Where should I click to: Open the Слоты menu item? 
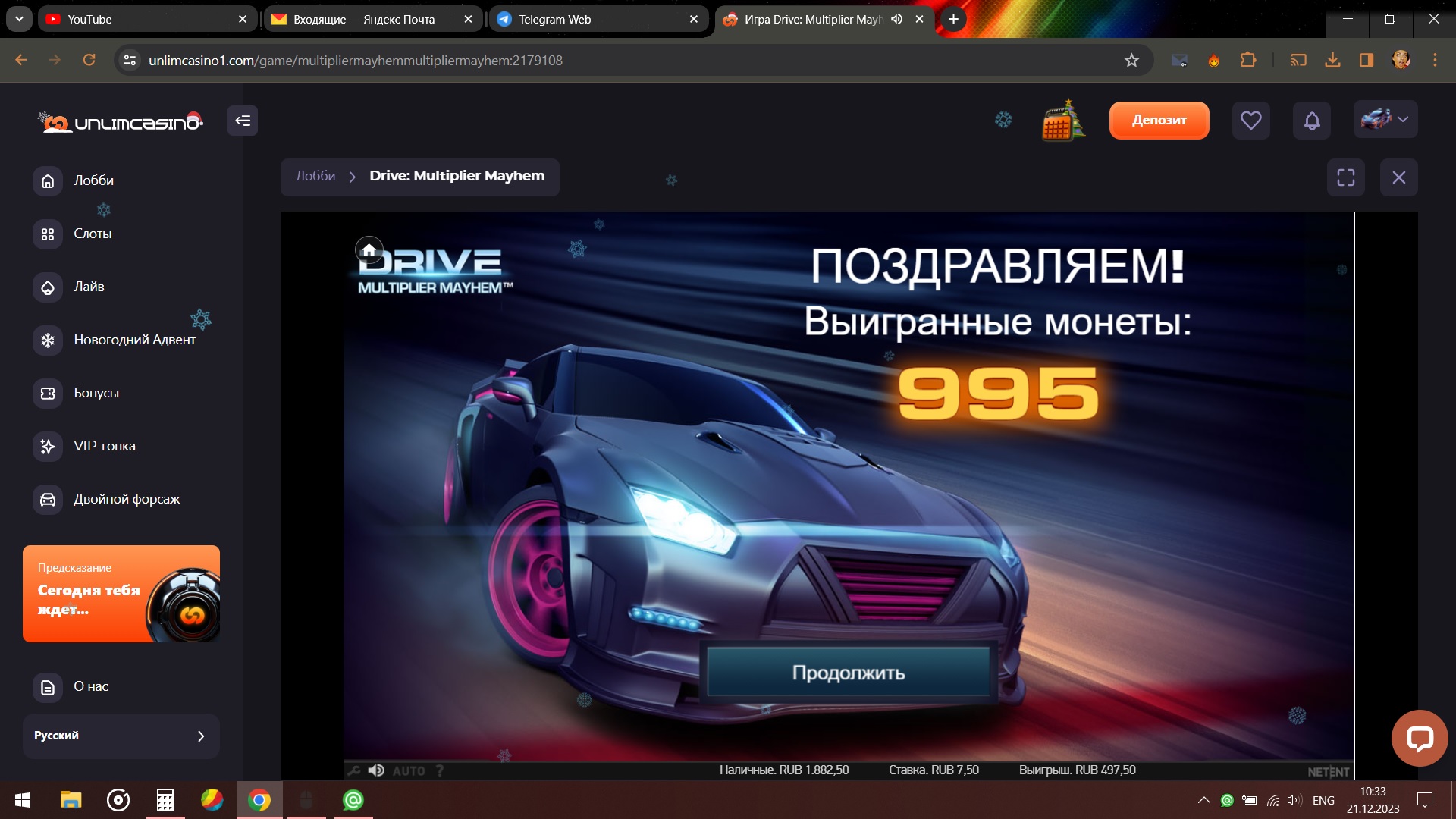pyautogui.click(x=93, y=234)
